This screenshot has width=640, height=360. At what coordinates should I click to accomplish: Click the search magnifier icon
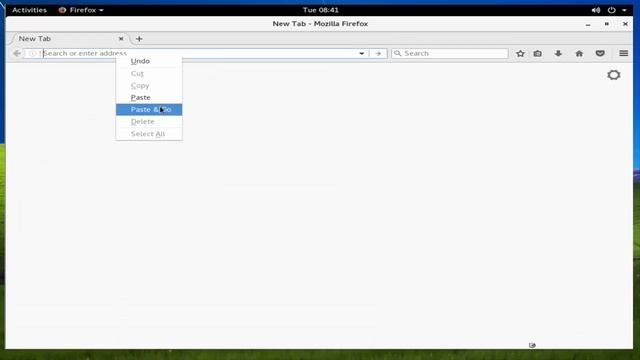(398, 53)
